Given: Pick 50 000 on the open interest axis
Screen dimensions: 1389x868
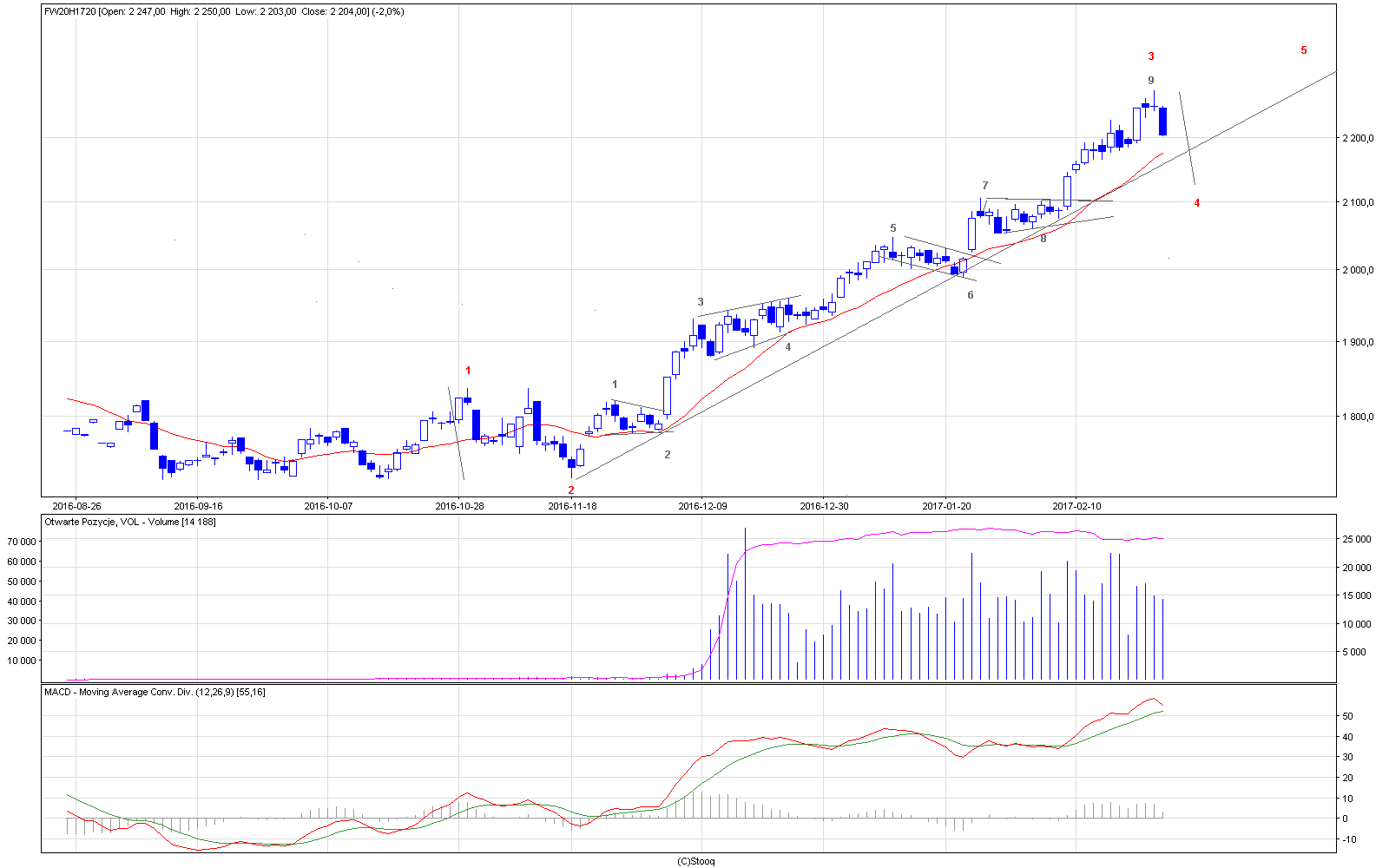Looking at the screenshot, I should point(22,582).
